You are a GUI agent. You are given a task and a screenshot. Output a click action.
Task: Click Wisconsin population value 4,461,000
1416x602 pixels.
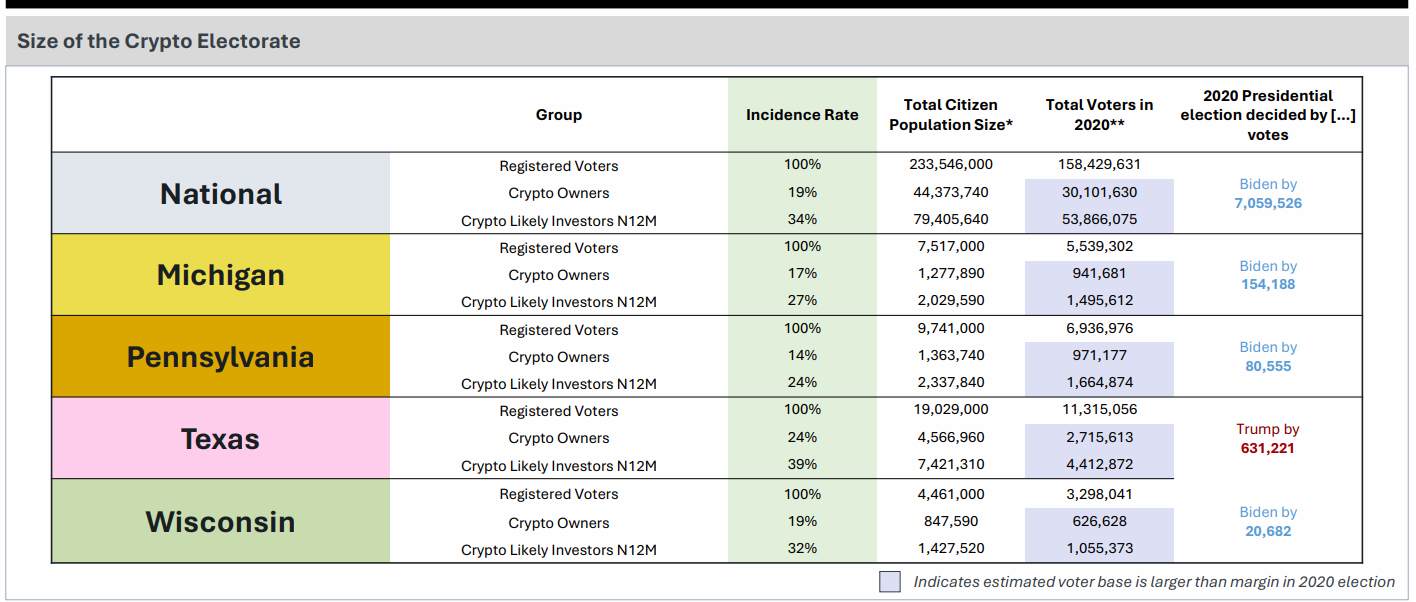click(951, 493)
